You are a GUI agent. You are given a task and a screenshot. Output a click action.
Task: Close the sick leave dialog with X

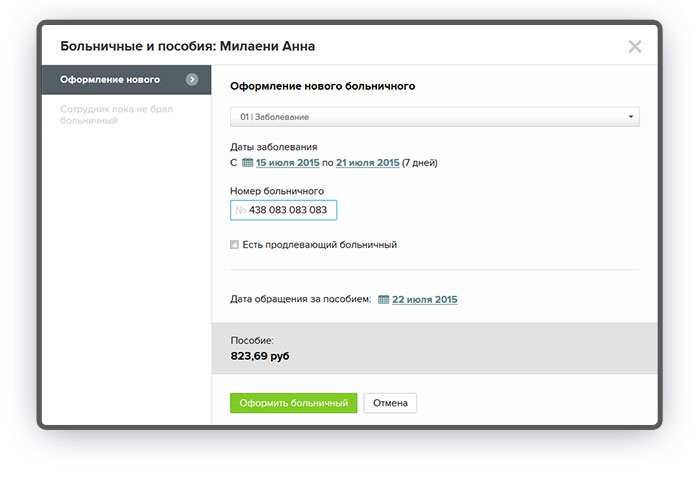(x=634, y=46)
